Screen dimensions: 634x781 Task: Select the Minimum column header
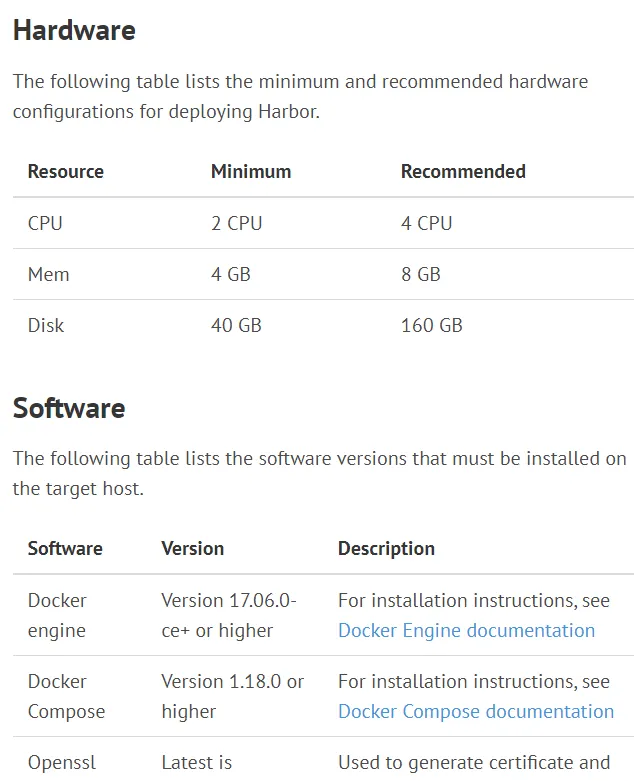251,171
